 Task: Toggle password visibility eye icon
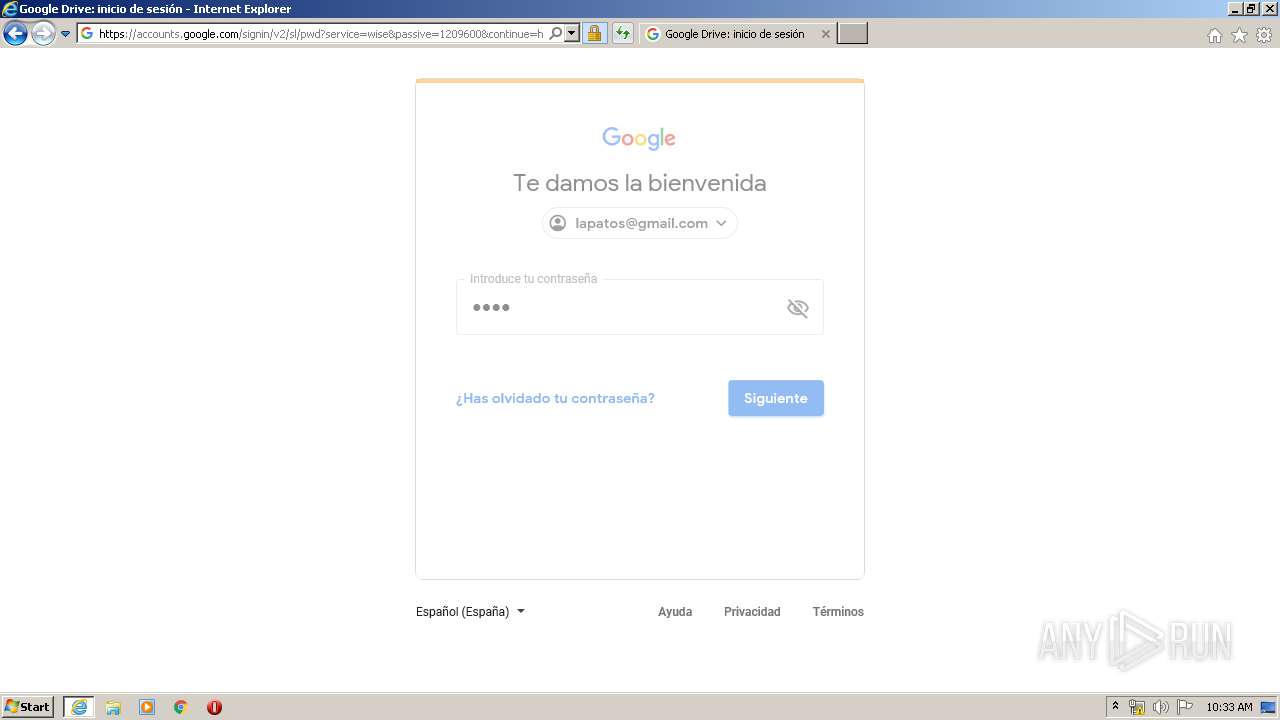point(797,308)
